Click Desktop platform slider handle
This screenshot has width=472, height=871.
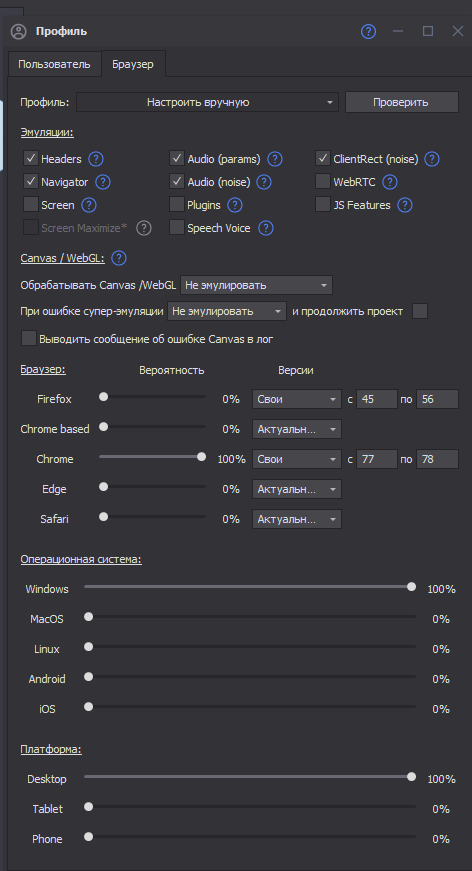point(411,777)
